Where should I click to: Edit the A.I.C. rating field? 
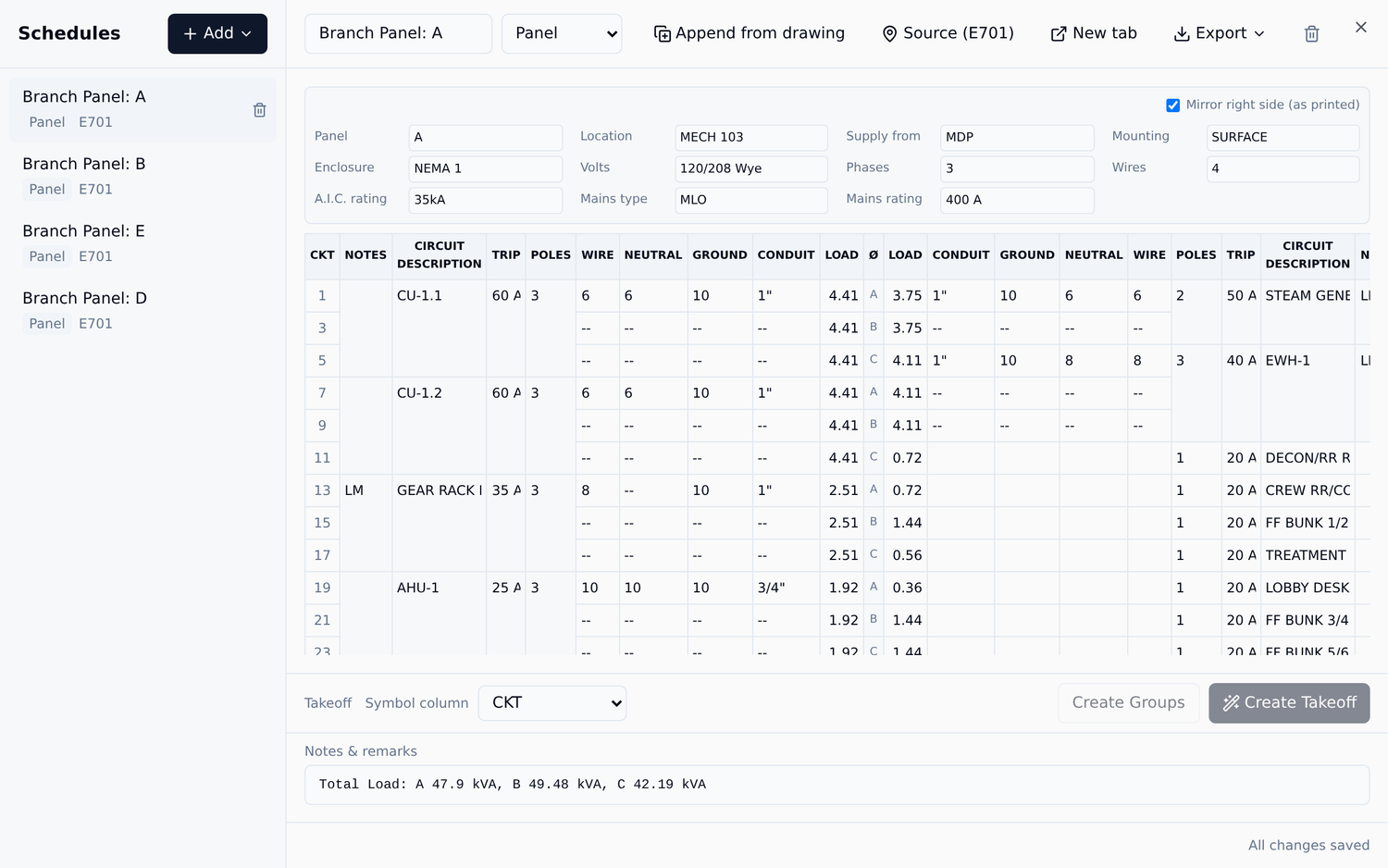click(x=486, y=200)
